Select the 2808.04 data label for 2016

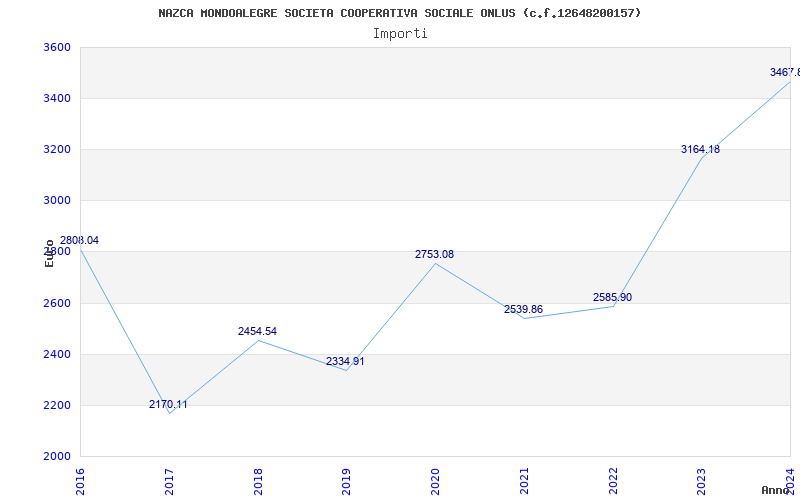pos(80,240)
